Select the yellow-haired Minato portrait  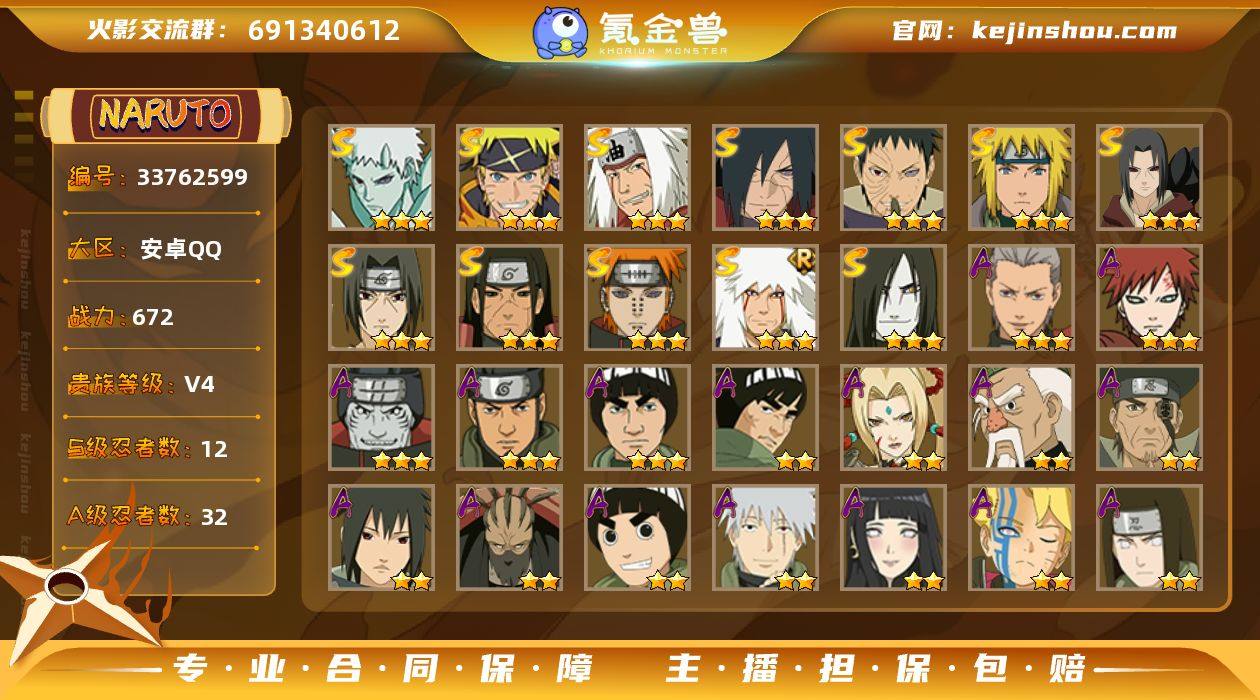[1022, 177]
